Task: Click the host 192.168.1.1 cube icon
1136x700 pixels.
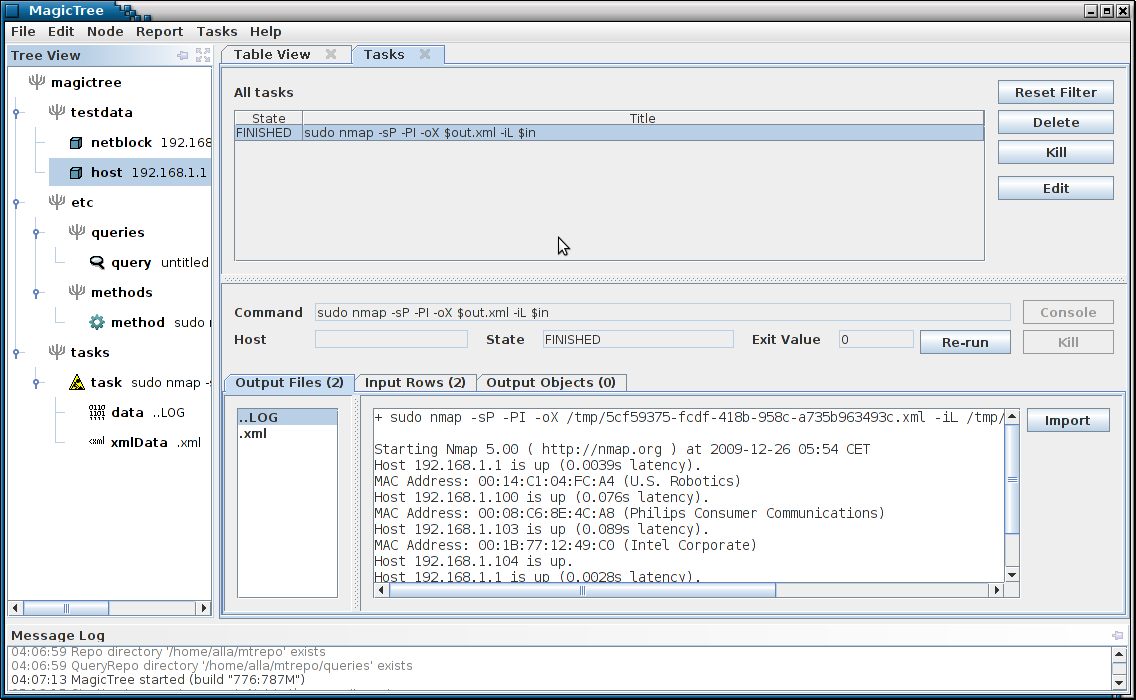Action: pos(76,172)
